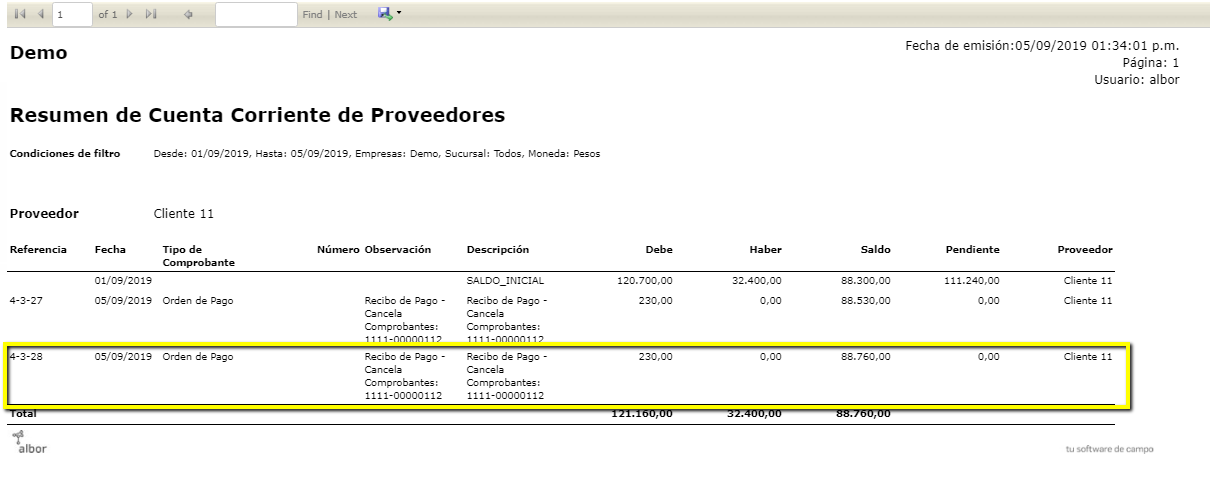Screen dimensions: 1210x486
Task: Click the Find link
Action: pos(312,15)
